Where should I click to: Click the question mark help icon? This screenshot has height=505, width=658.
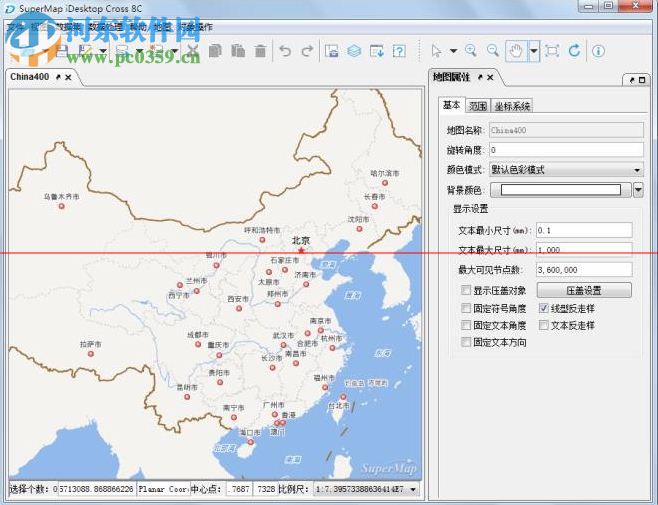[399, 51]
